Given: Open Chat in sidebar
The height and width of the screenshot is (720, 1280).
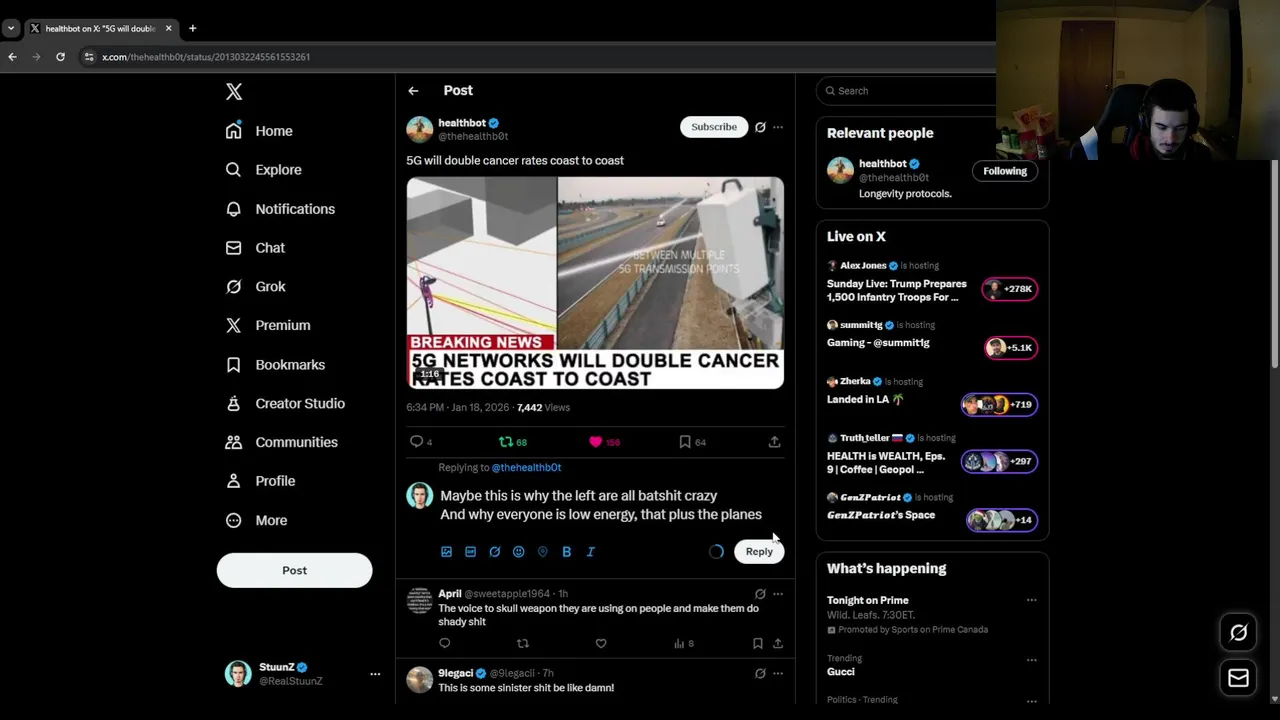Looking at the screenshot, I should (x=255, y=248).
